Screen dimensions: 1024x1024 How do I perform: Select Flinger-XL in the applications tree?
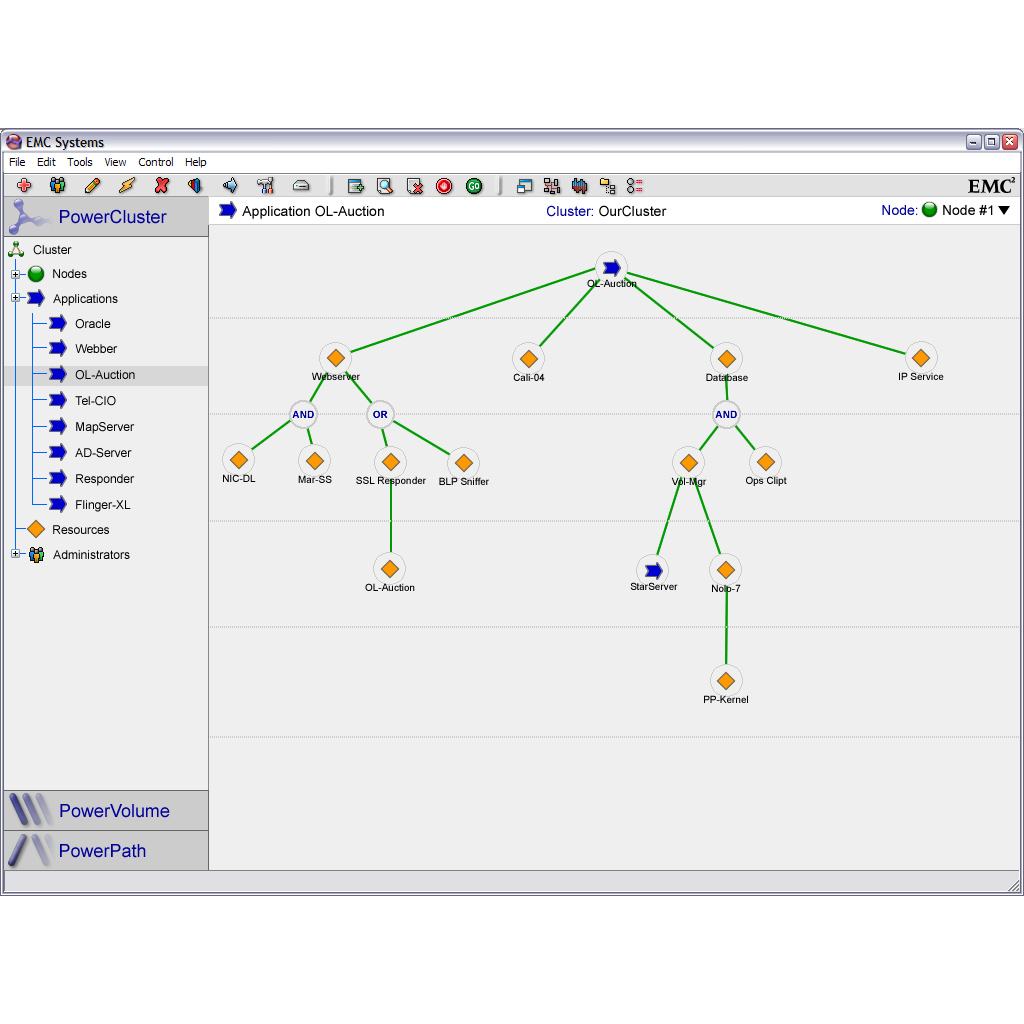(x=103, y=505)
